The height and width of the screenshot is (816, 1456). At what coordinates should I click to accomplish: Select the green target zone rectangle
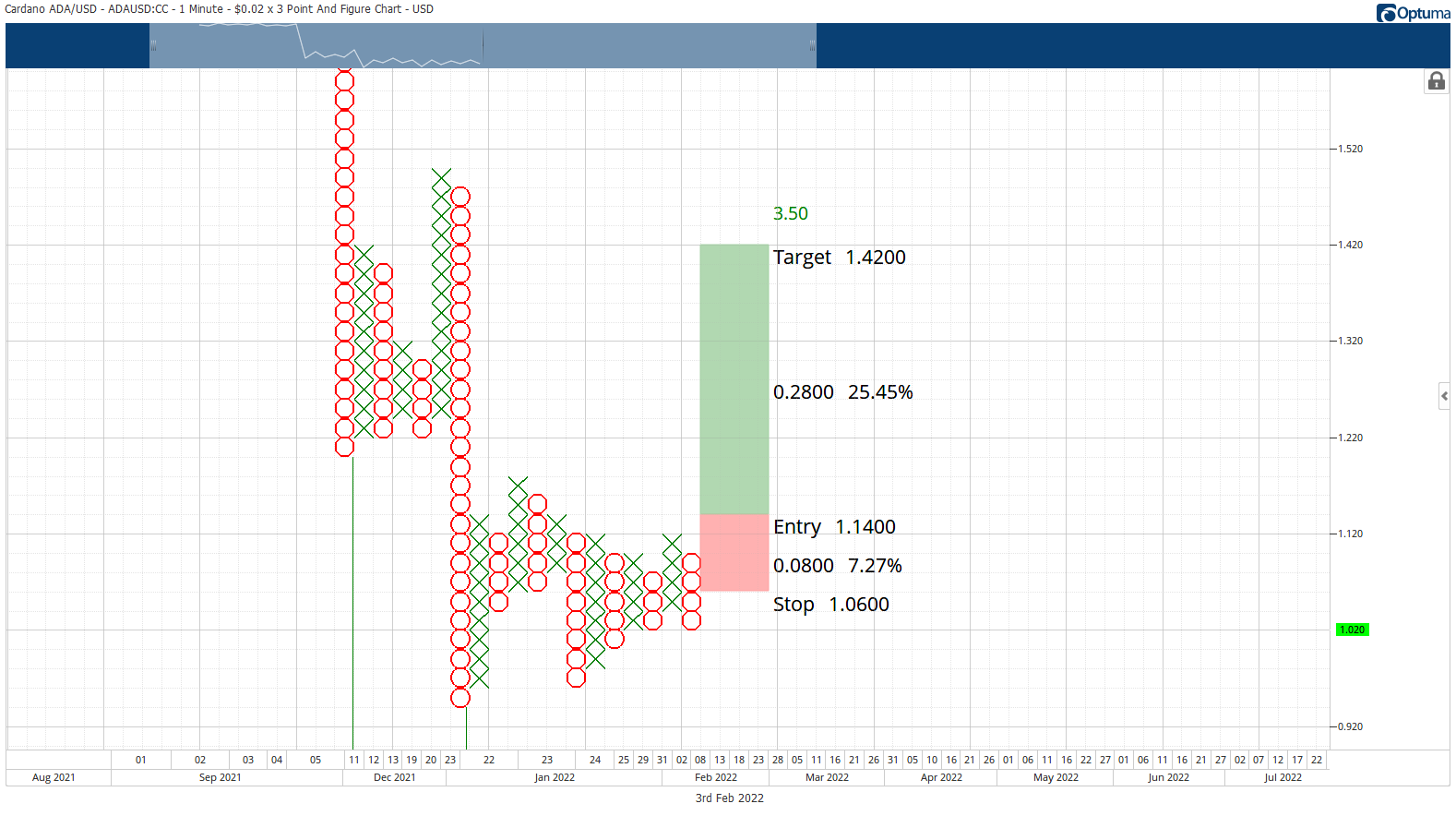pos(734,379)
